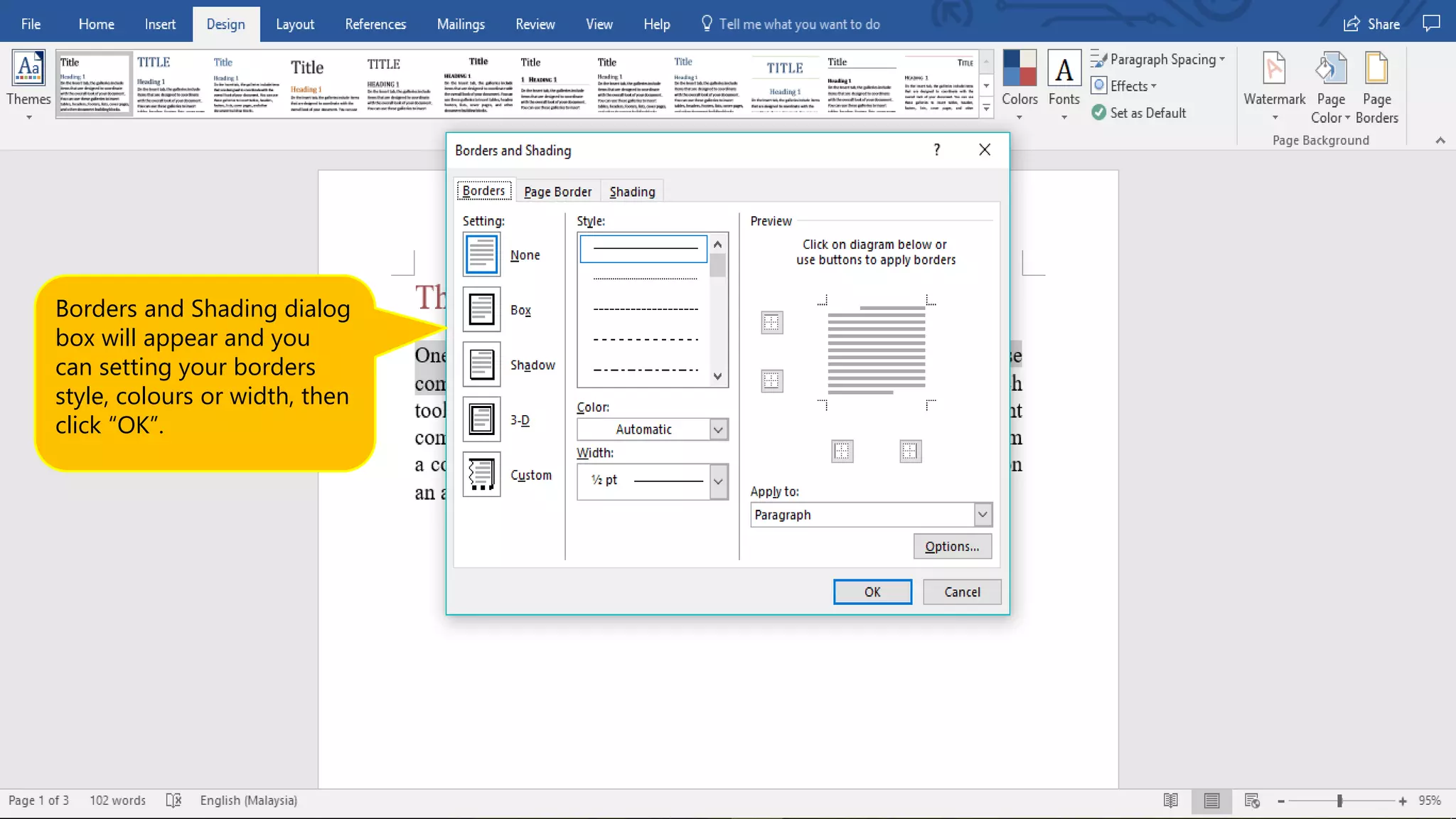This screenshot has height=819, width=1456.
Task: Select the dotted line border style
Action: (x=645, y=279)
